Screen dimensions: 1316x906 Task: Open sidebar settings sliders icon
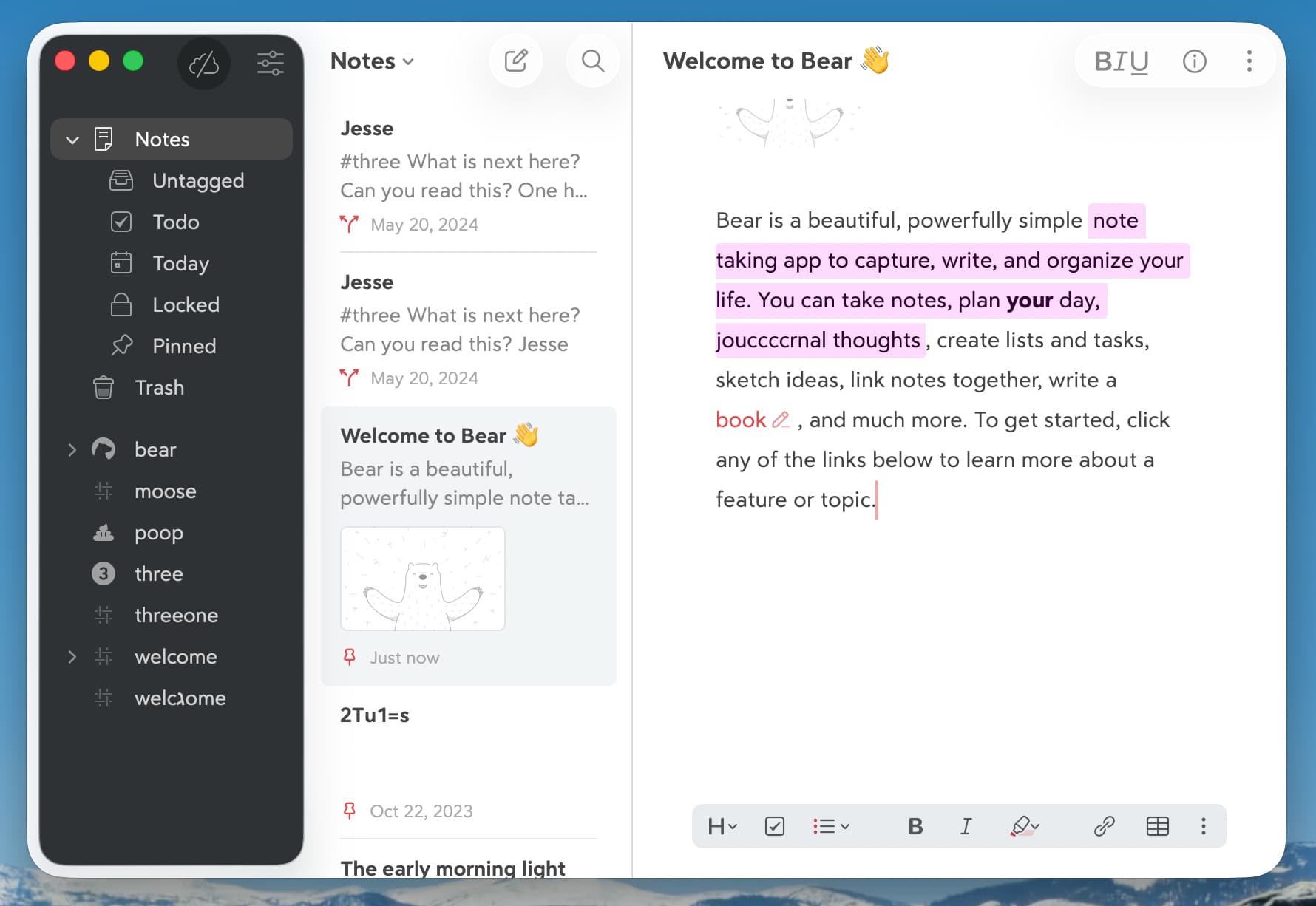(x=270, y=63)
